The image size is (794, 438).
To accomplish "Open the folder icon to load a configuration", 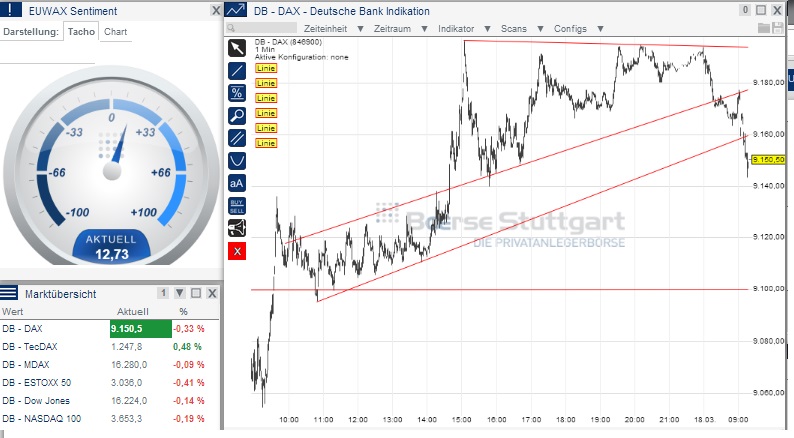I will [764, 28].
